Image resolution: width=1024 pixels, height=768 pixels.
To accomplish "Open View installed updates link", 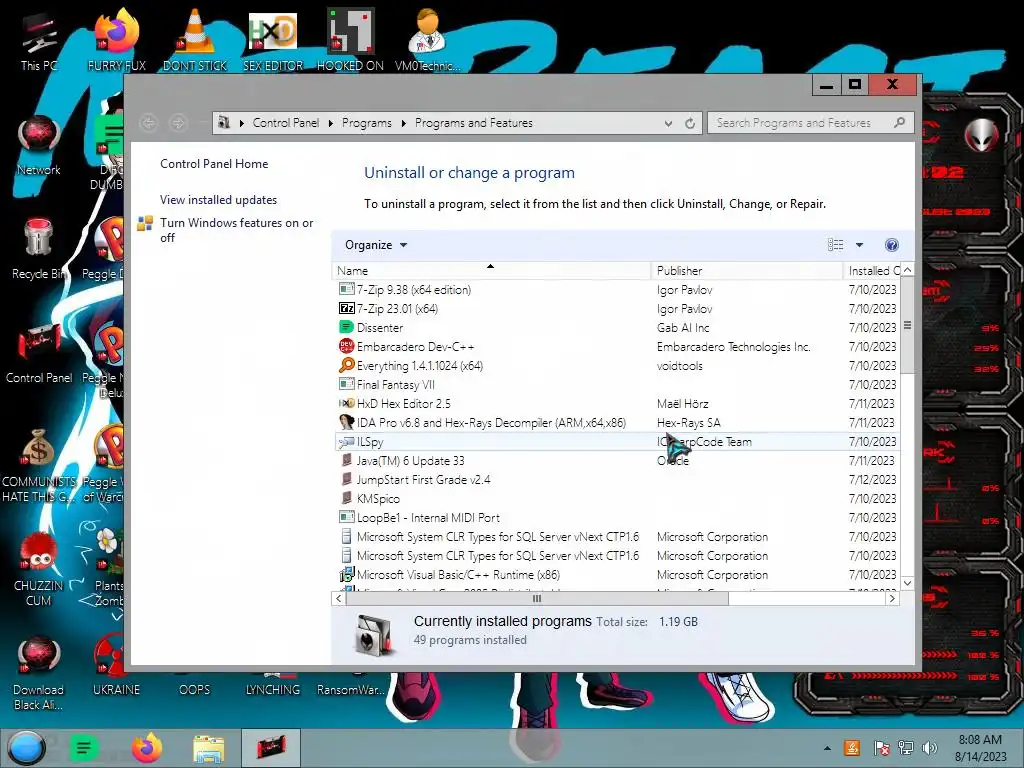I will click(x=218, y=200).
